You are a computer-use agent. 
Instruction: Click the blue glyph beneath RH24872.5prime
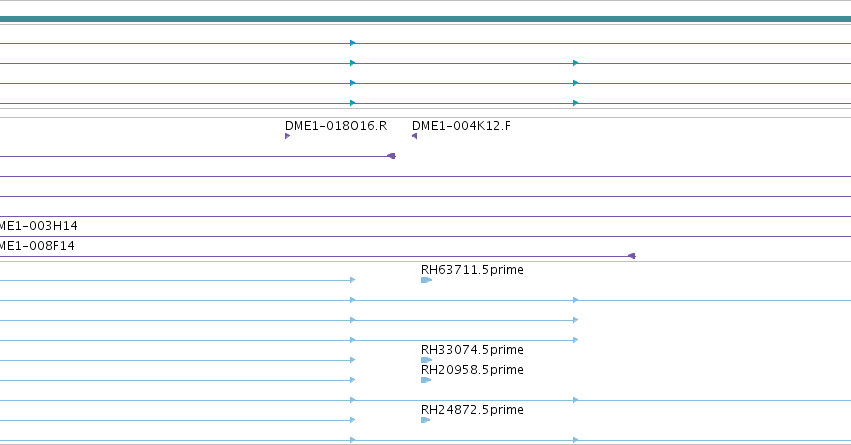pyautogui.click(x=426, y=420)
